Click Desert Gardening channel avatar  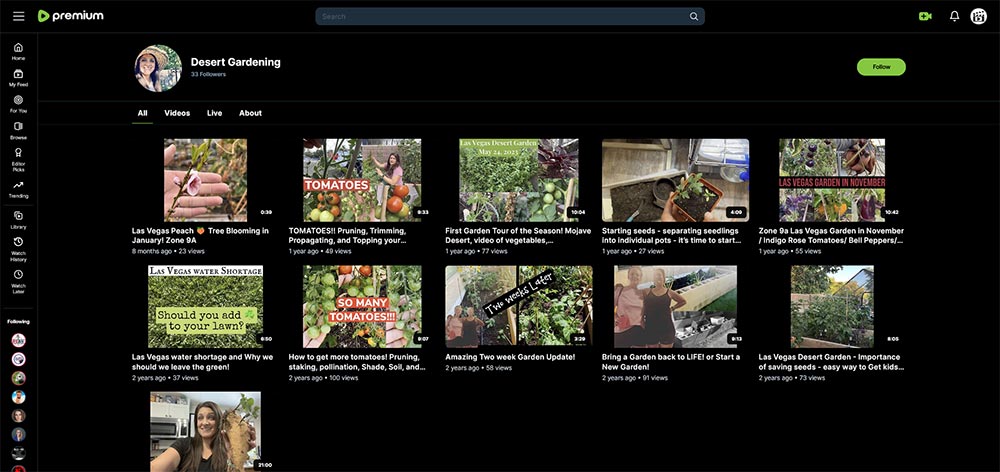point(158,68)
